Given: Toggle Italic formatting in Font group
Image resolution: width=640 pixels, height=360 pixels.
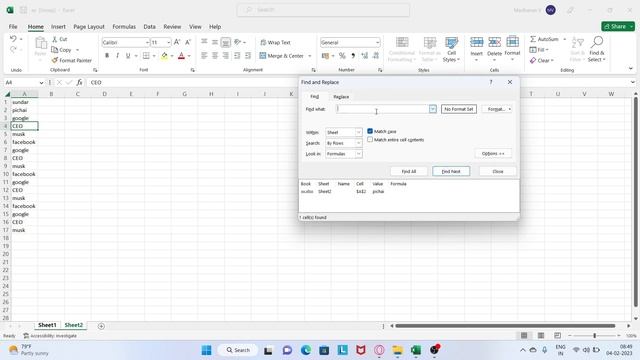Looking at the screenshot, I should click(x=118, y=56).
